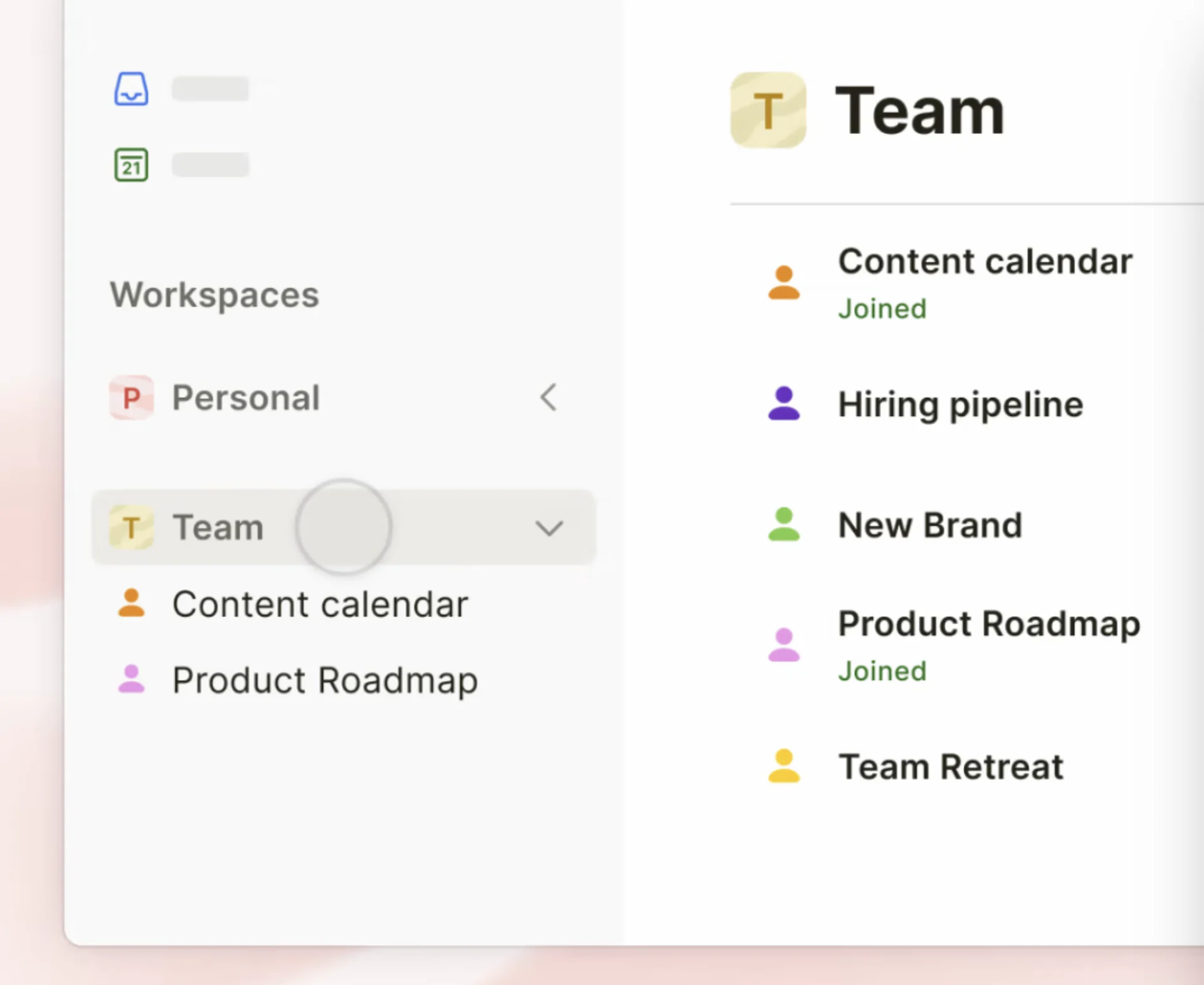Click the Team page title heading
1204x985 pixels.
click(x=919, y=110)
